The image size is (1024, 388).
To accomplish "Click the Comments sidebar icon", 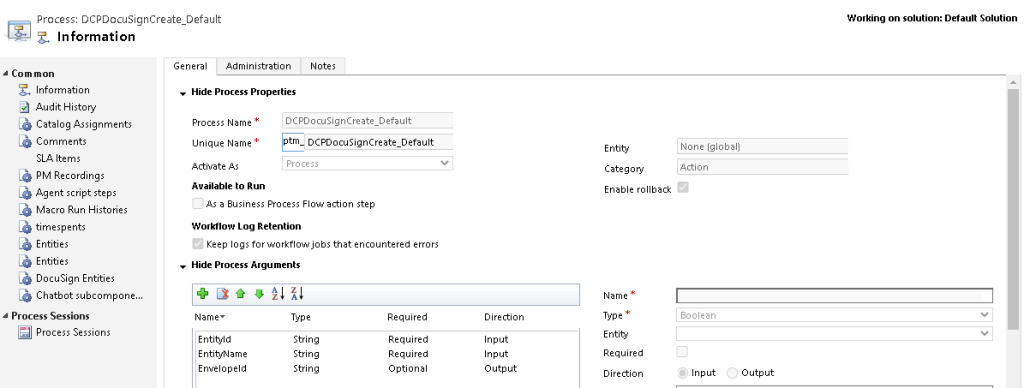I will (x=25, y=141).
